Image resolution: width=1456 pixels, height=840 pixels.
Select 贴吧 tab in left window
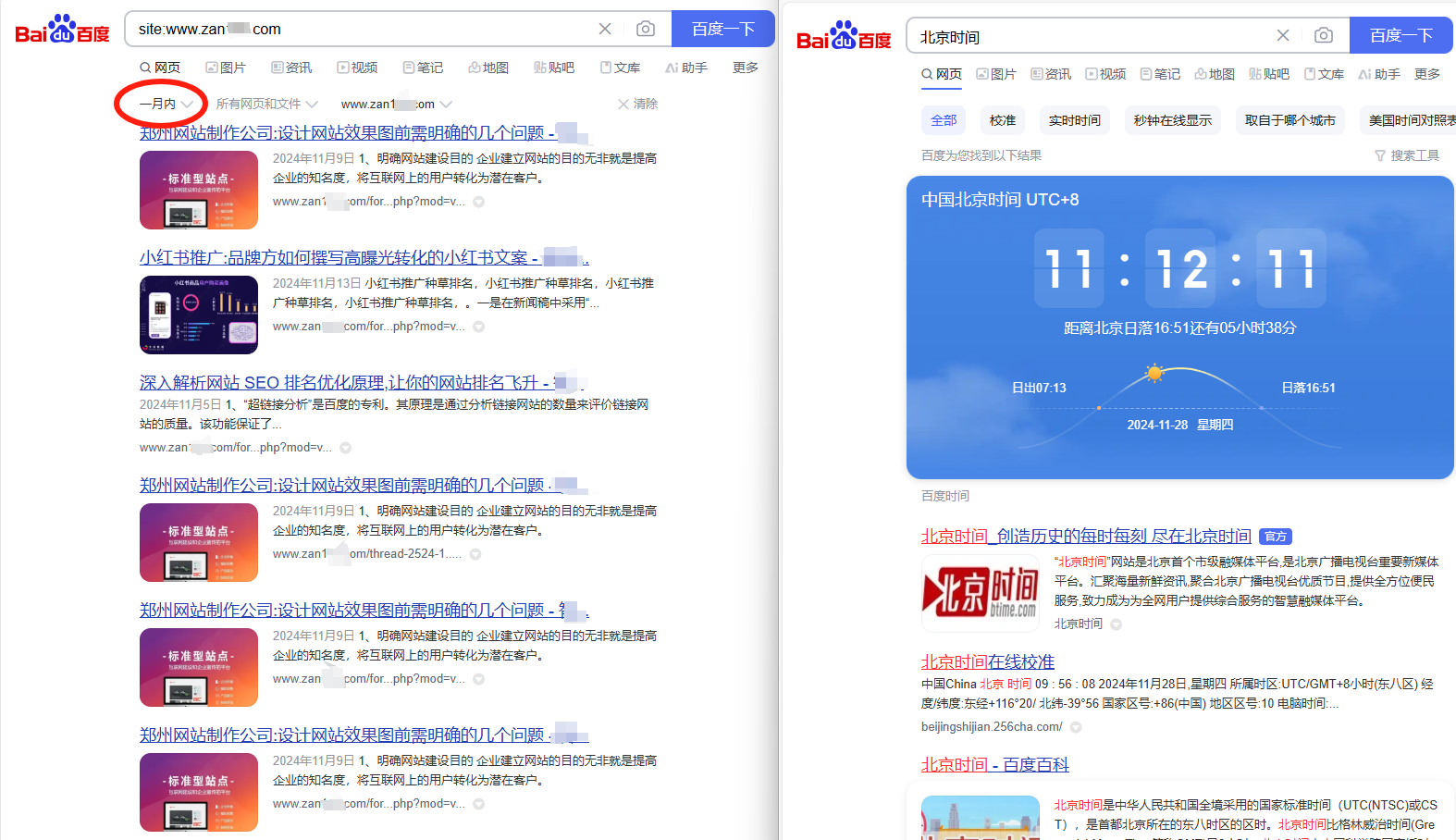(x=554, y=68)
